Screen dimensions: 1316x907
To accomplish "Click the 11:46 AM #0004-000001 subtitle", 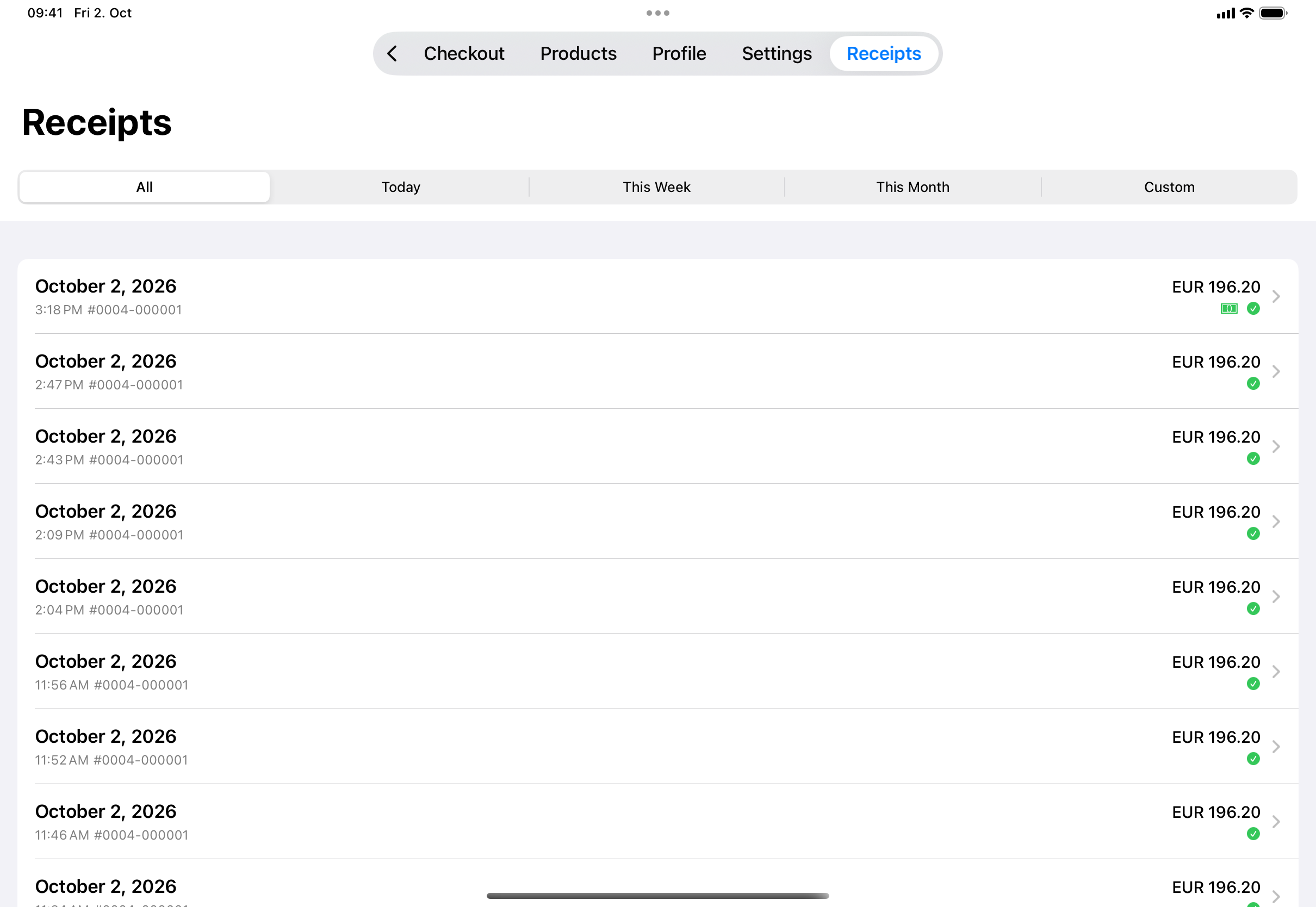I will click(111, 835).
